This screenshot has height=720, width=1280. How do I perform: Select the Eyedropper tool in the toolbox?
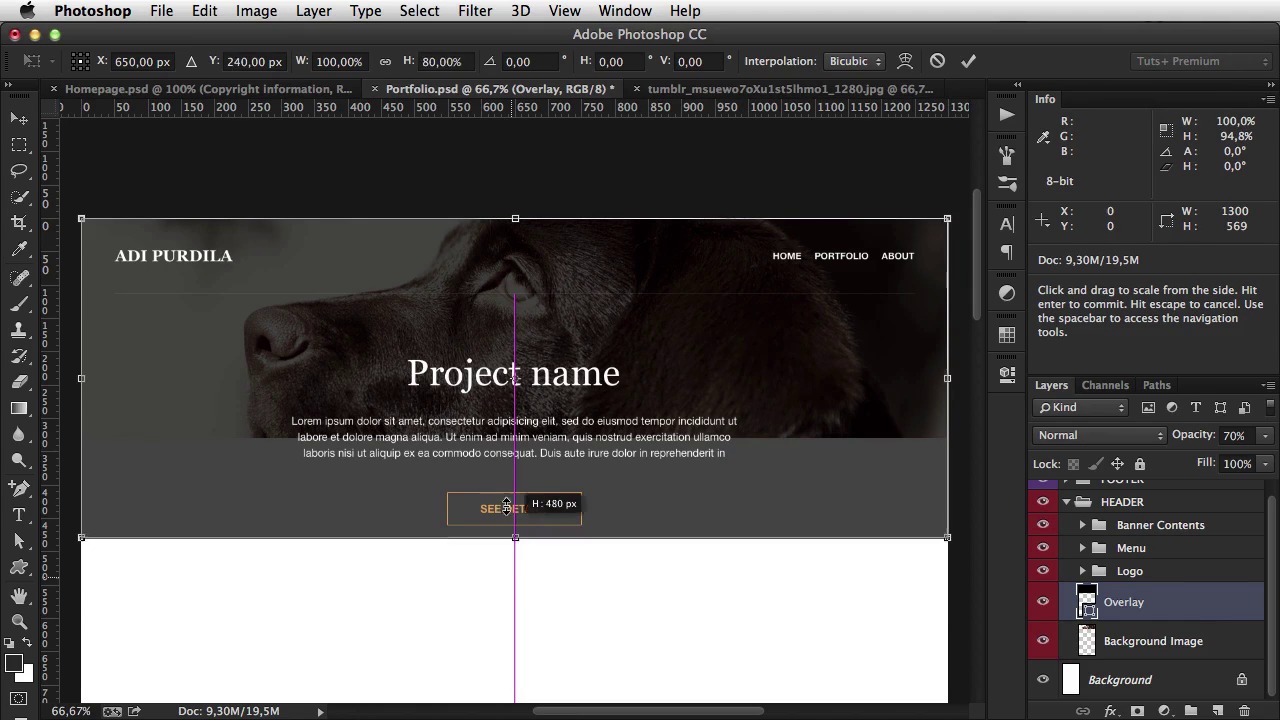click(19, 250)
